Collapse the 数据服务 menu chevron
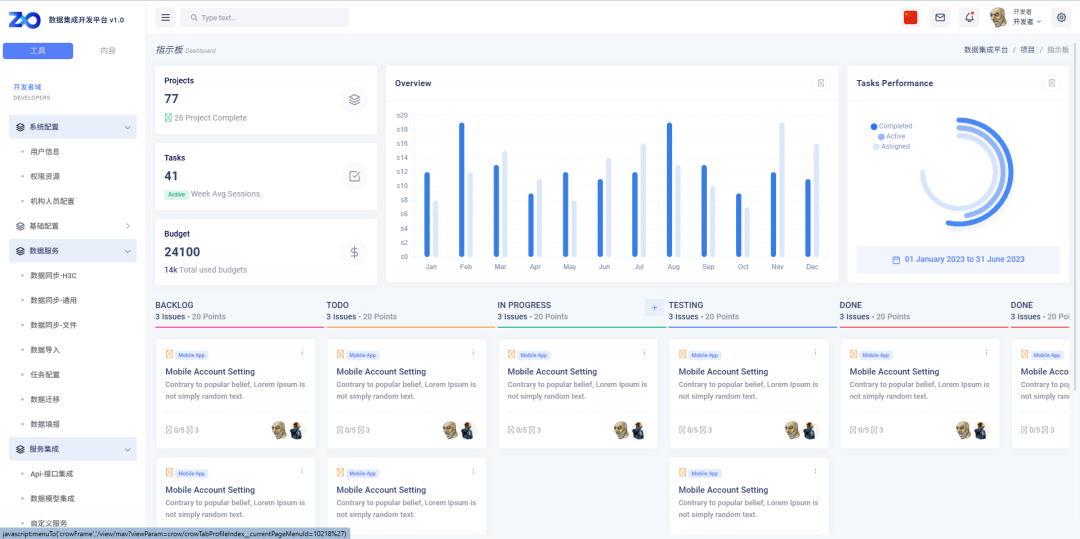The image size is (1080, 539). (x=127, y=251)
